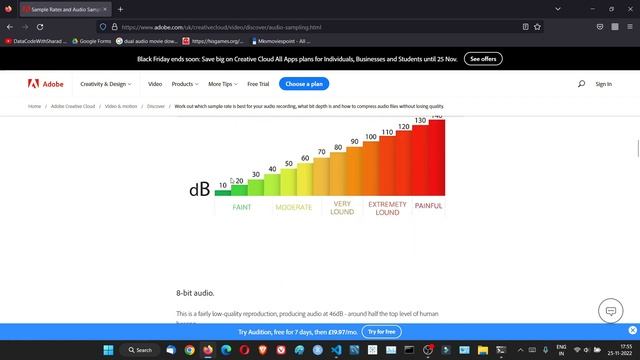Bookmark this page with the star icon
Viewport: 640px width, 360px height.
coord(537,27)
